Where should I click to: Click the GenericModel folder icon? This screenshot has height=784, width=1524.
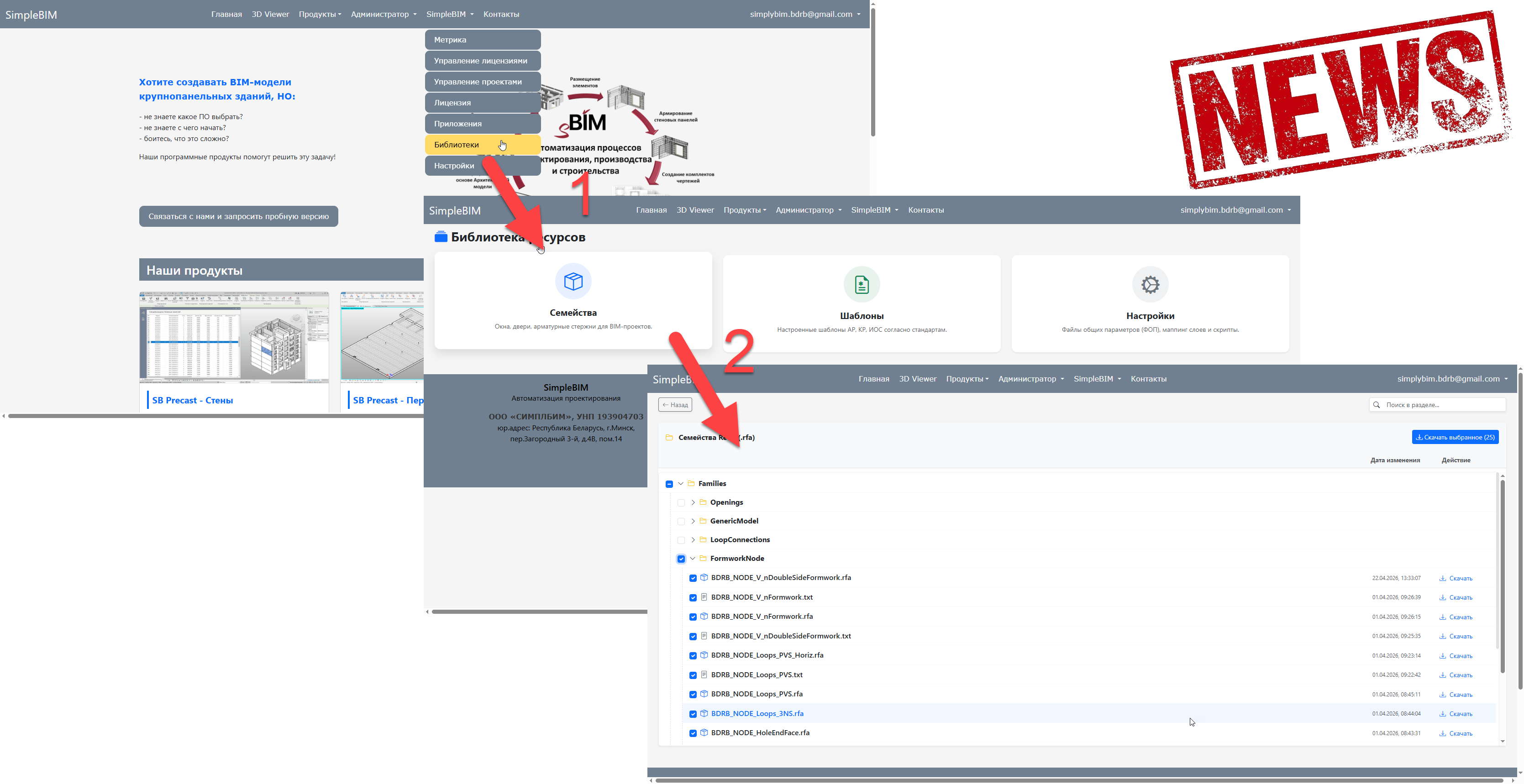pyautogui.click(x=703, y=521)
